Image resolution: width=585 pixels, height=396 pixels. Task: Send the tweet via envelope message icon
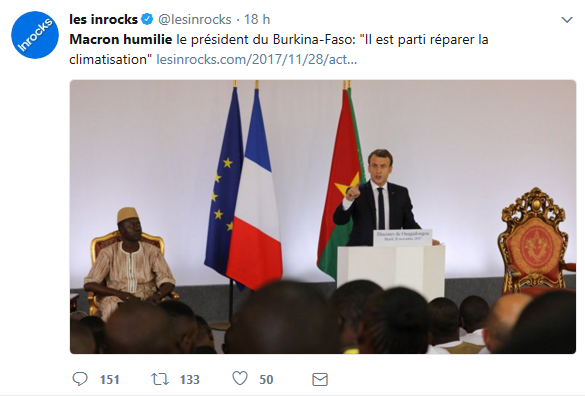(320, 379)
